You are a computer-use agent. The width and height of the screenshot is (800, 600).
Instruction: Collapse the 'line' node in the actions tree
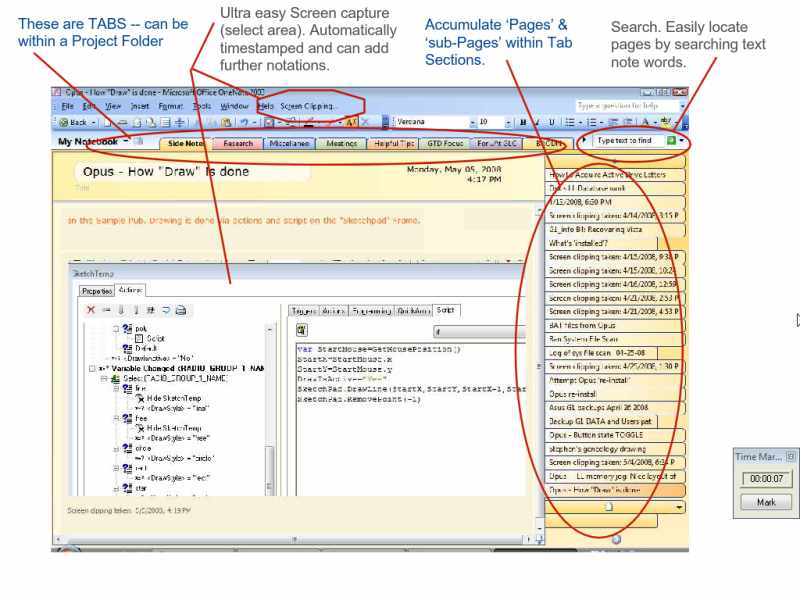pos(116,388)
